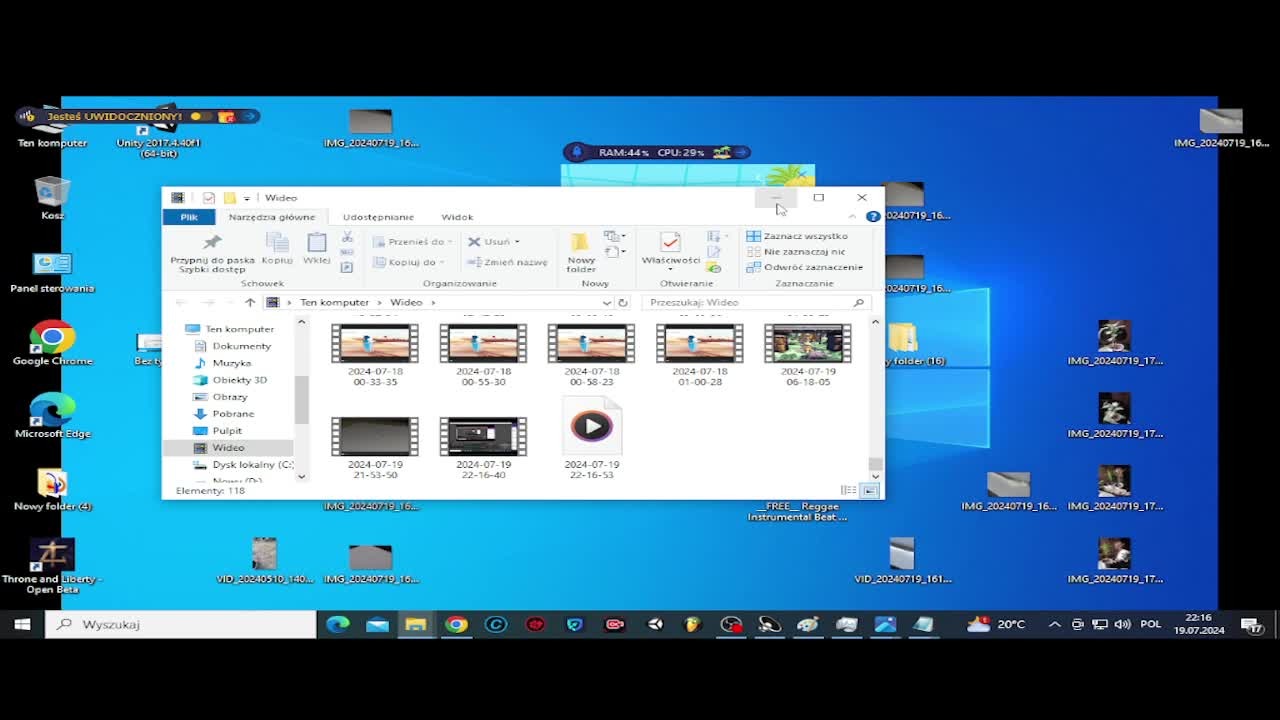Click the refresh icon beside address bar
The image size is (1280, 720).
(623, 302)
